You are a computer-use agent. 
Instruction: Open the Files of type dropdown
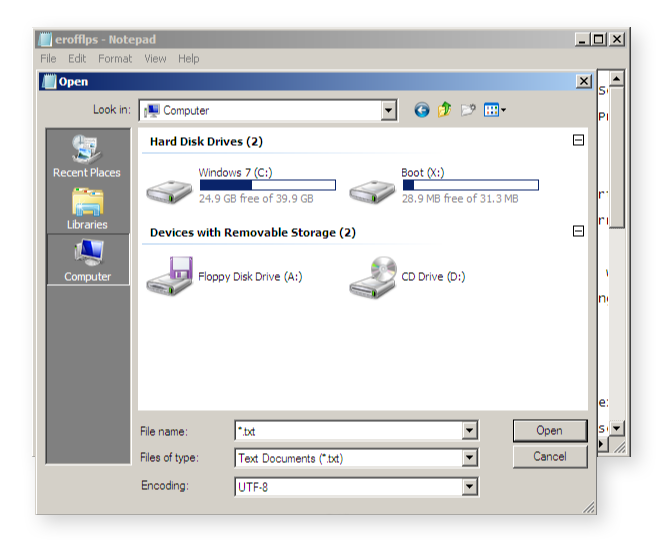click(x=469, y=459)
